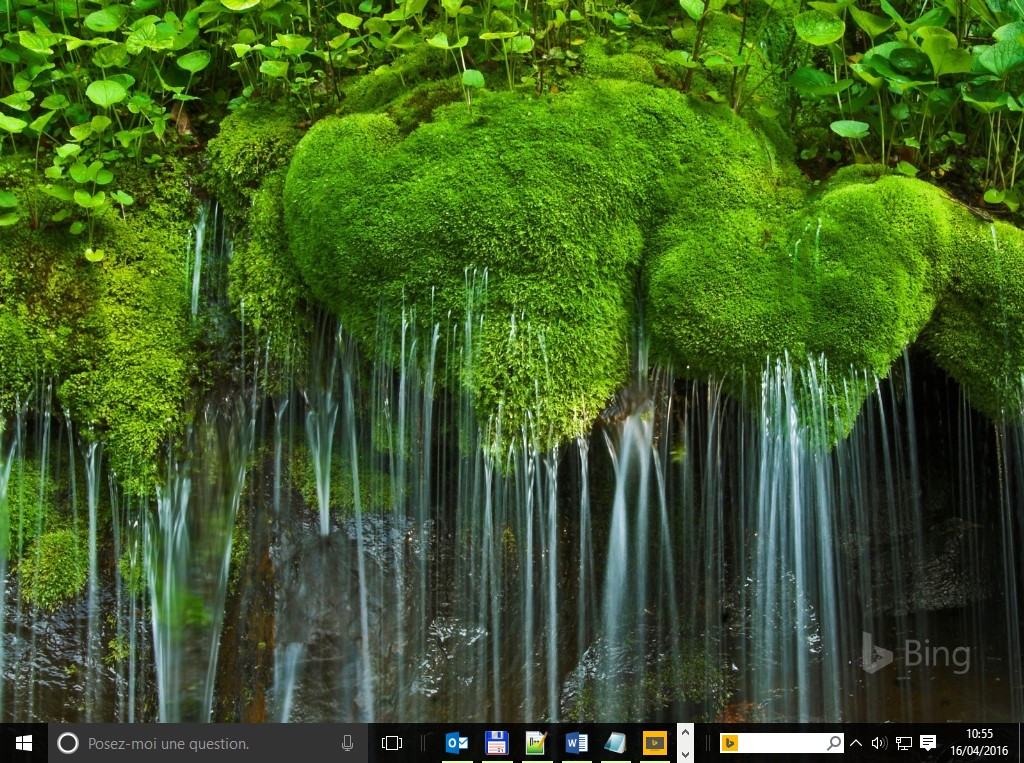Open the Windows Start menu

24,743
